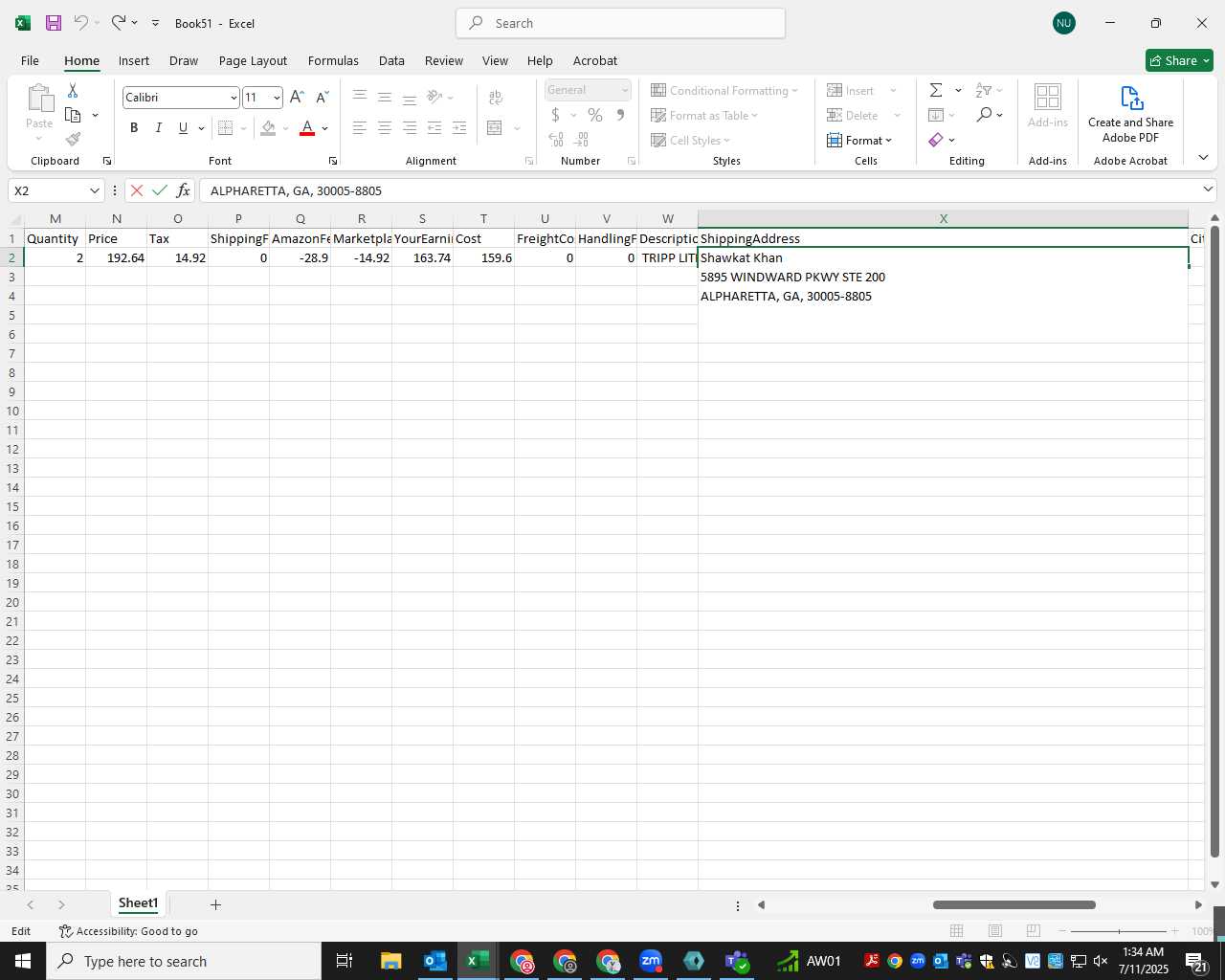Screen dimensions: 1225x980
Task: Click the Merge & Center icon
Action: pos(495,127)
